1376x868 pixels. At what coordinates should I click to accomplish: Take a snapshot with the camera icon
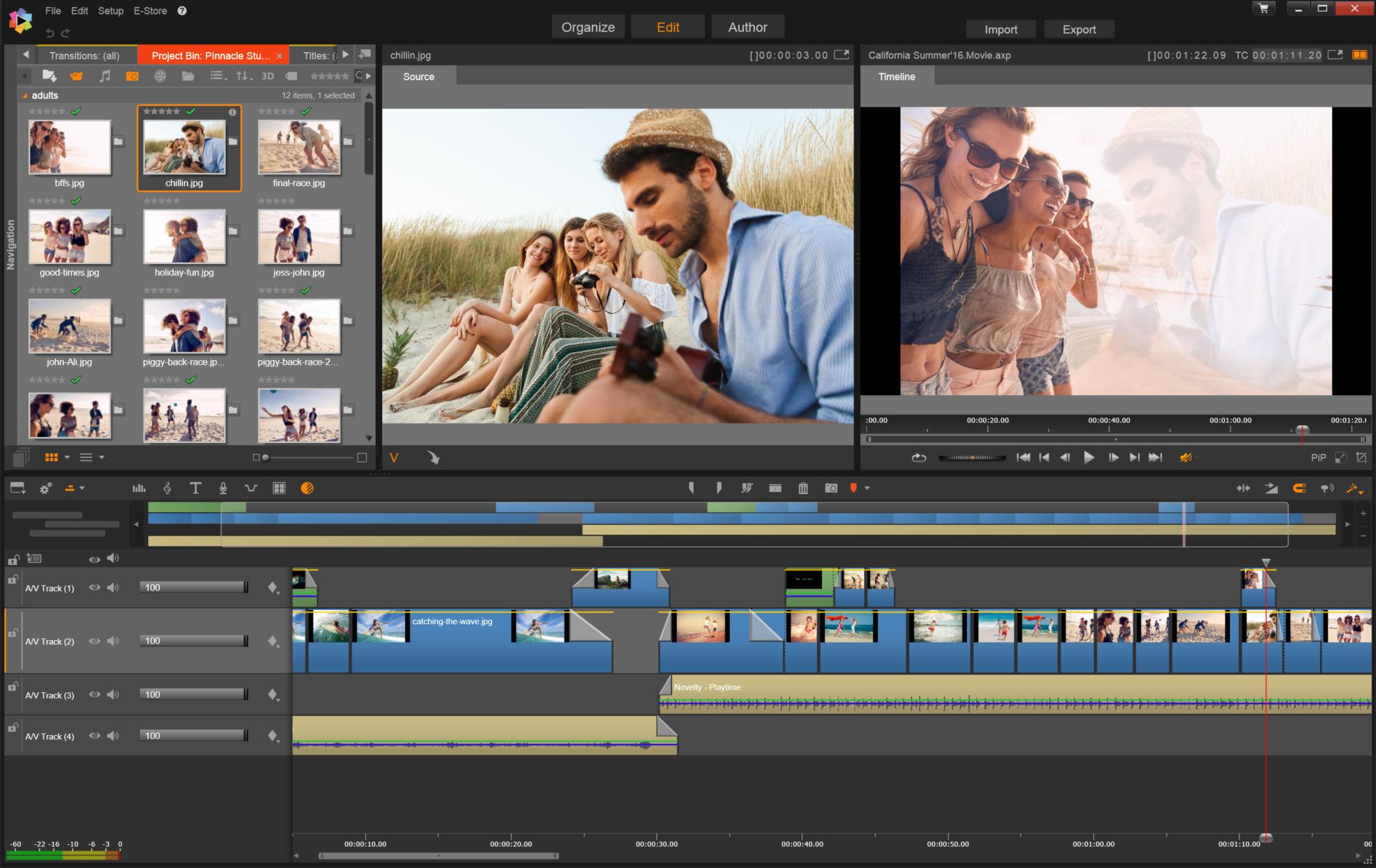[x=831, y=488]
